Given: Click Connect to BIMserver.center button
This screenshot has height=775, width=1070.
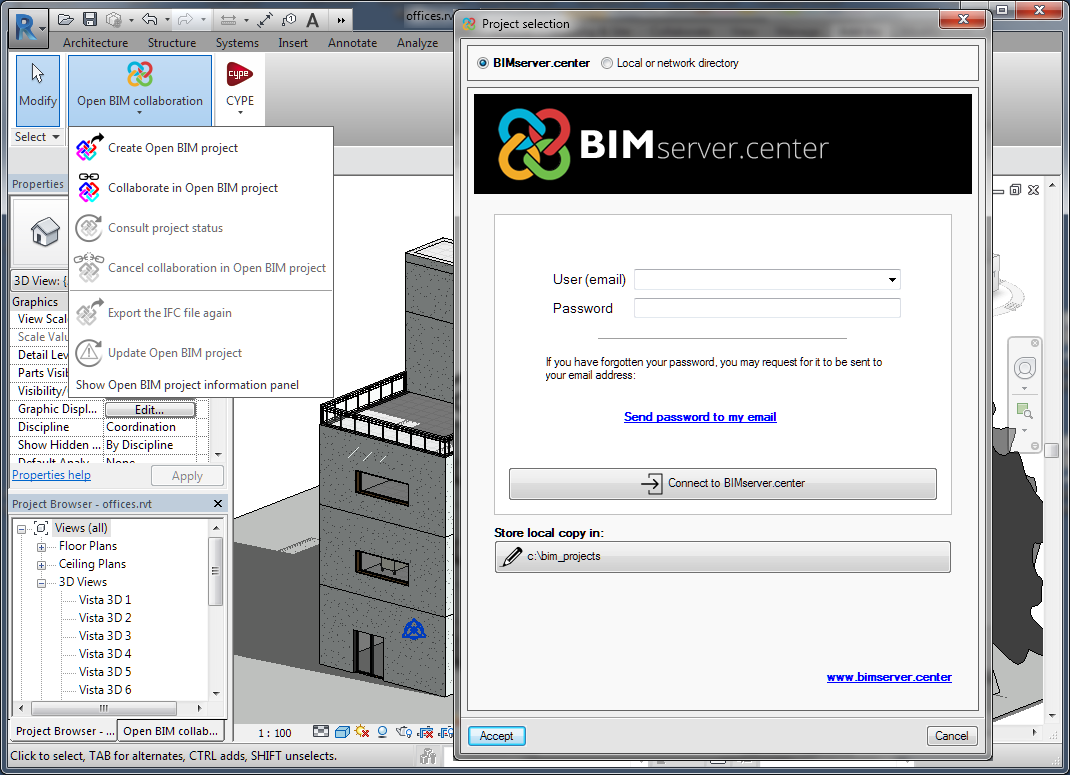Looking at the screenshot, I should [x=722, y=484].
